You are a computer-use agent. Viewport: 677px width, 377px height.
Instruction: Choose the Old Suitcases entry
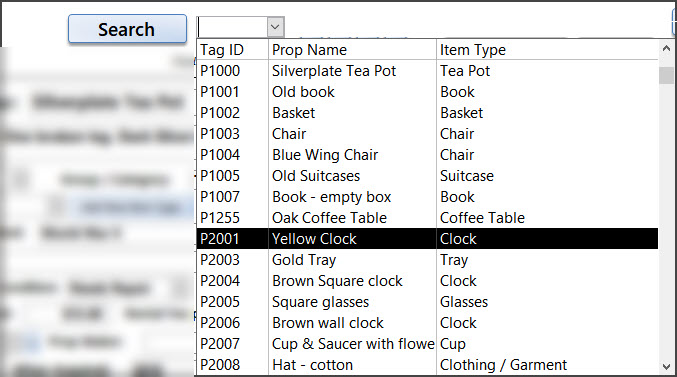(427, 176)
